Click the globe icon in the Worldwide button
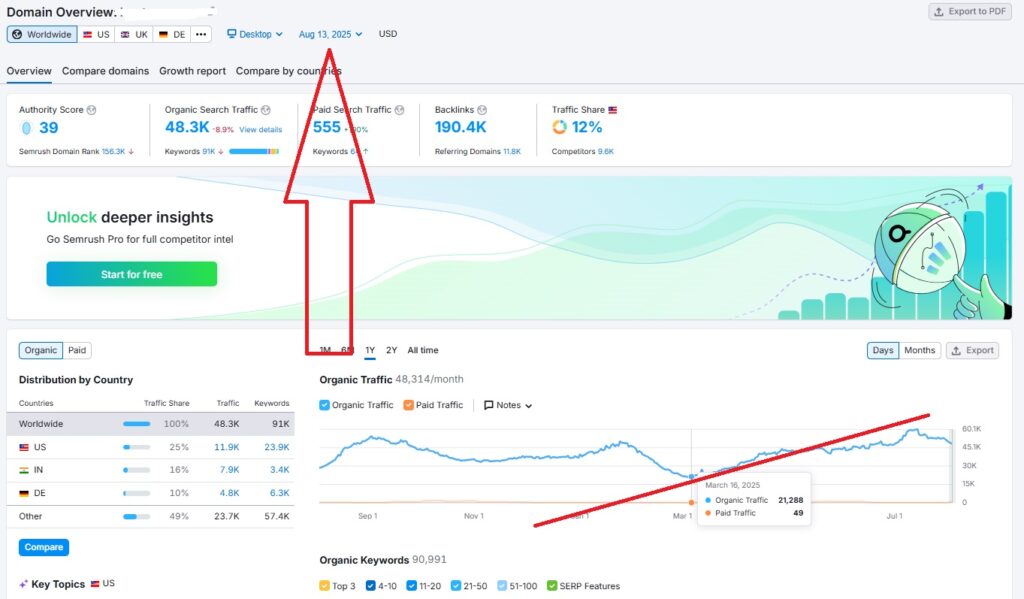1024x599 pixels. tap(18, 34)
